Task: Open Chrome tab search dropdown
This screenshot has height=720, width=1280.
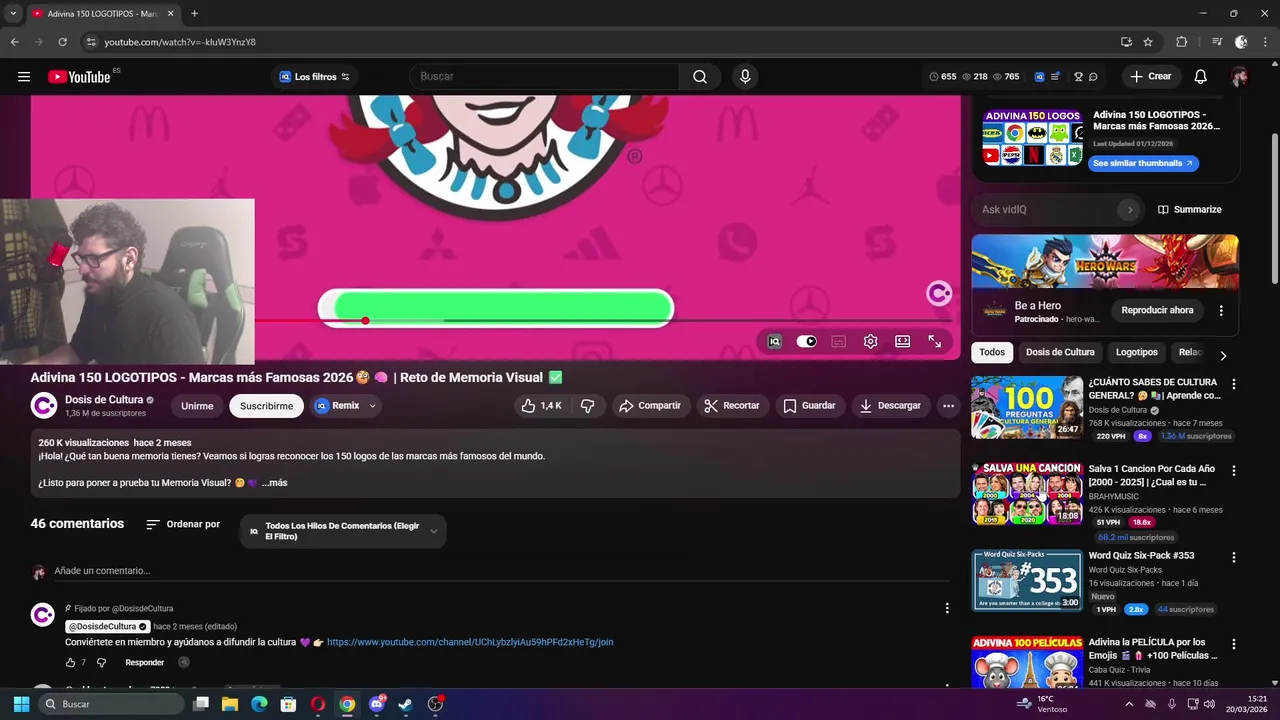Action: click(13, 13)
